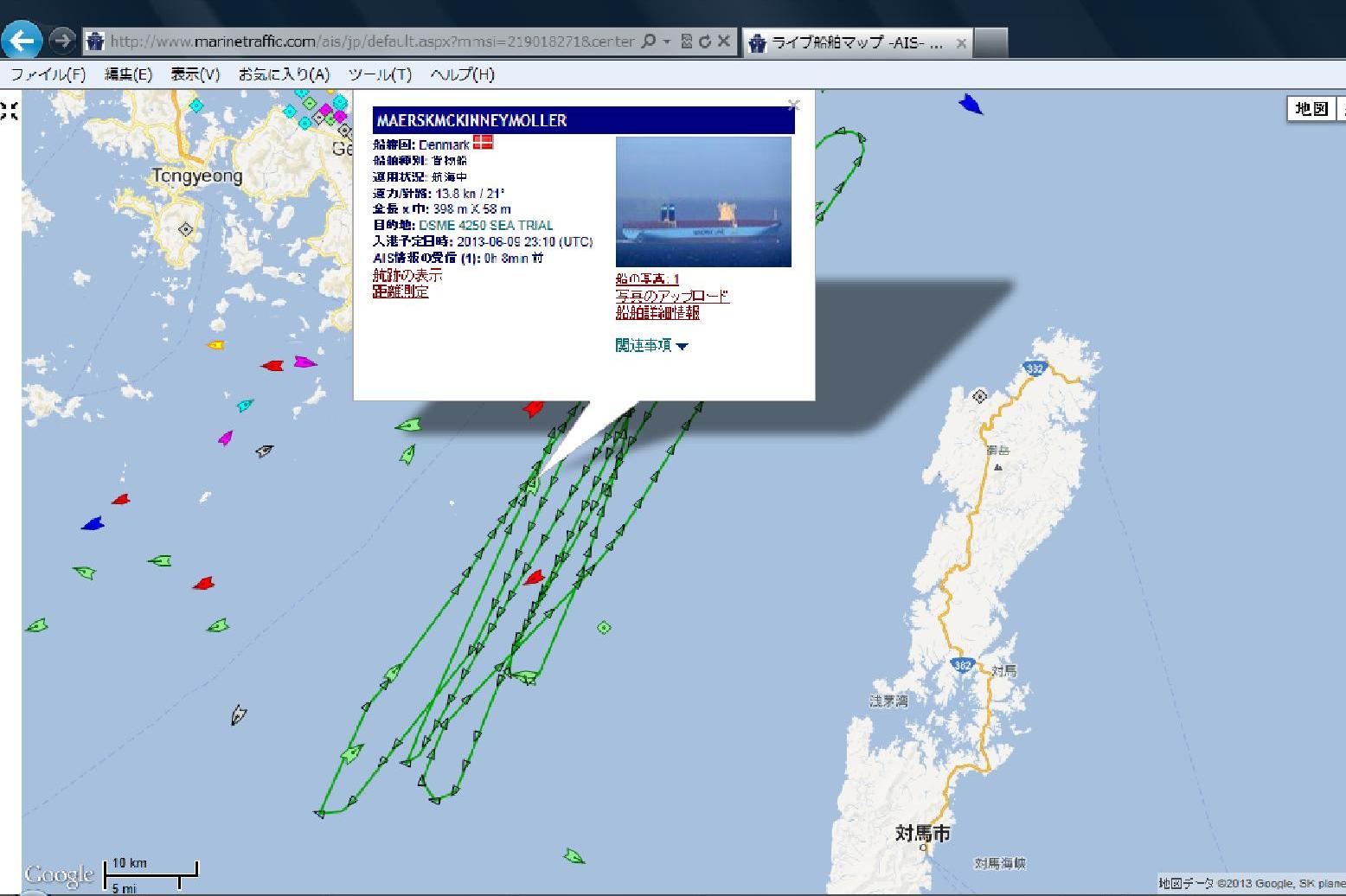The image size is (1346, 896).
Task: Click the 写真のアップロード link
Action: point(672,296)
